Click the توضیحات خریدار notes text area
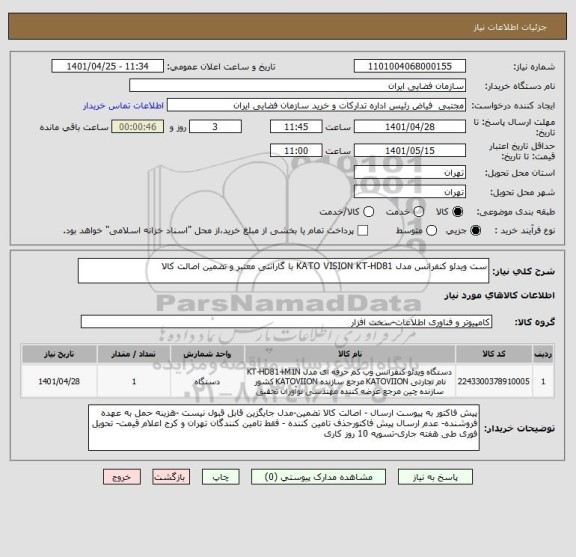This screenshot has height=557, width=576. tap(284, 428)
